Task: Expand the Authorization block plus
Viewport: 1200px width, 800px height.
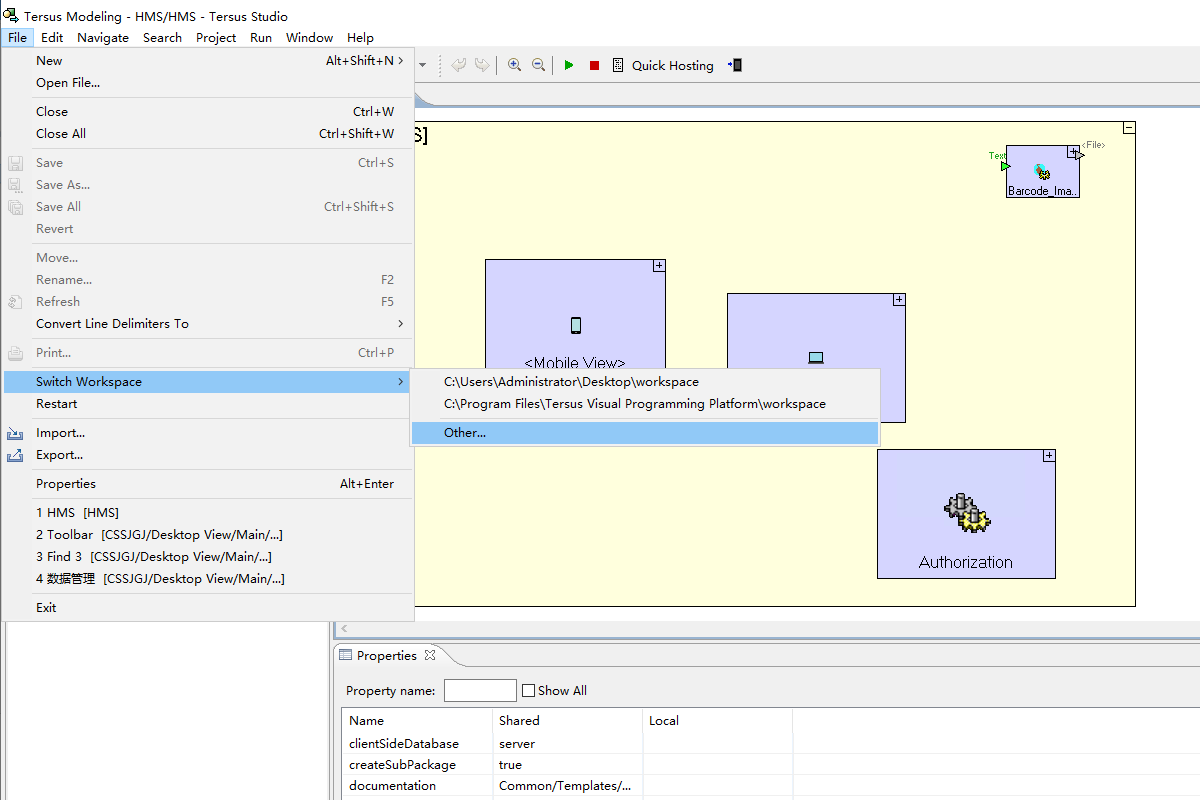Action: click(1049, 456)
